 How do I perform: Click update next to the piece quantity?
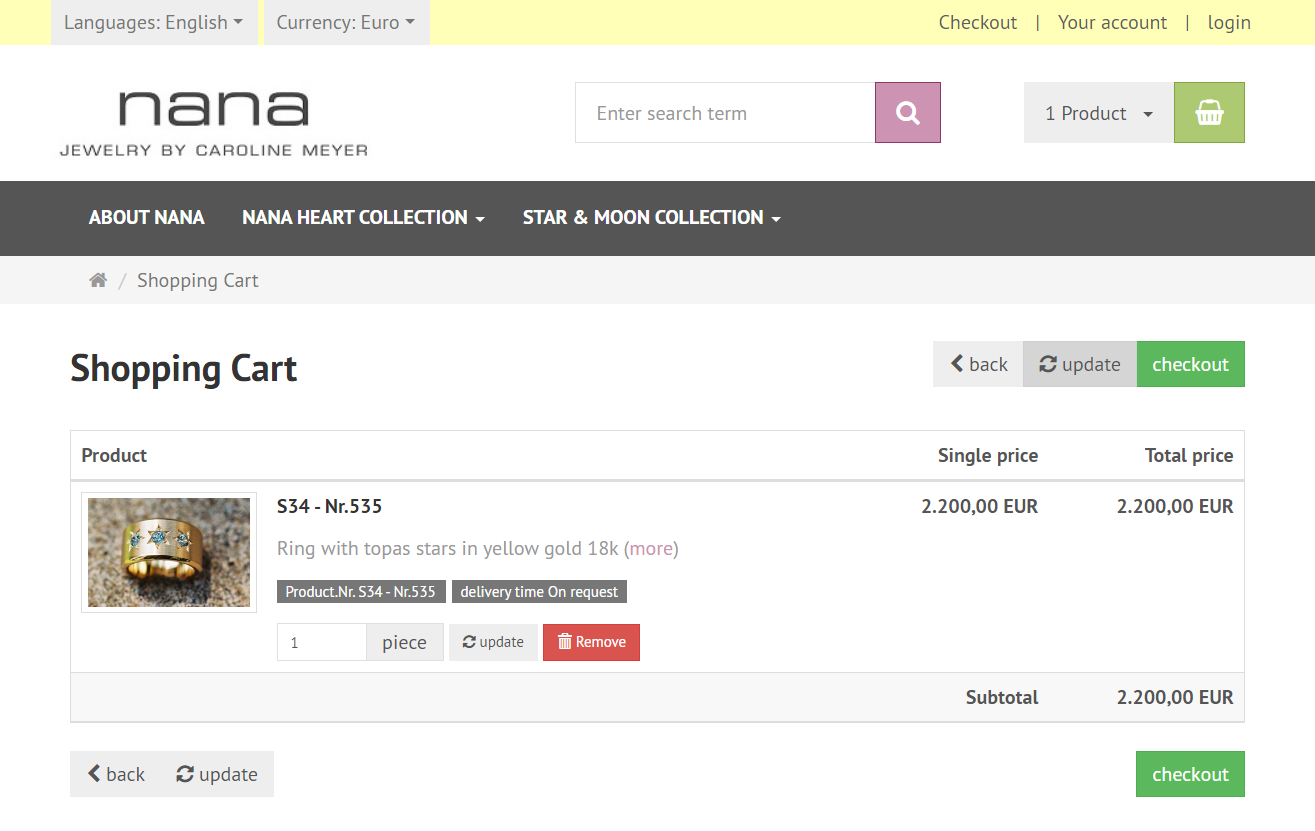pyautogui.click(x=493, y=642)
